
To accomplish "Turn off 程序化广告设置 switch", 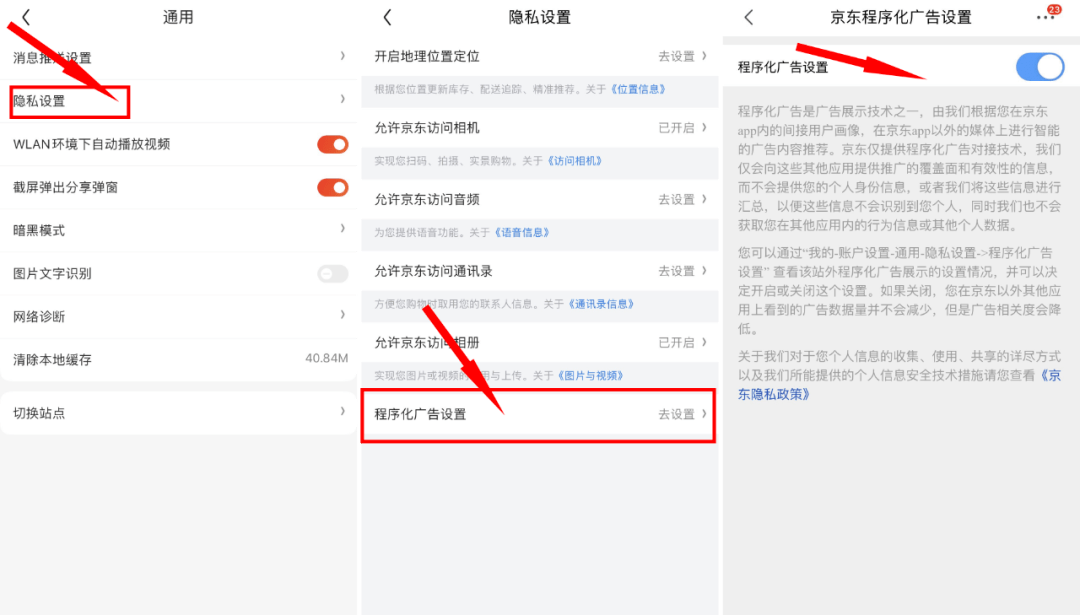I will [x=1040, y=67].
